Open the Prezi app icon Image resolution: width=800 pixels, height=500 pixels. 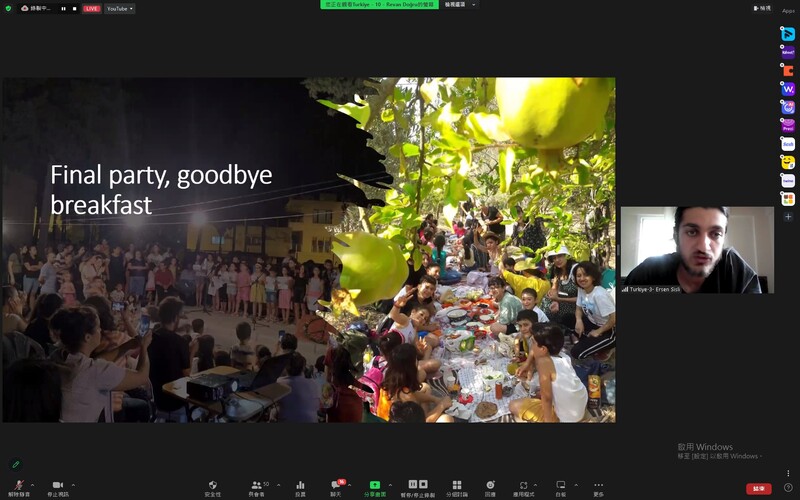pos(788,126)
